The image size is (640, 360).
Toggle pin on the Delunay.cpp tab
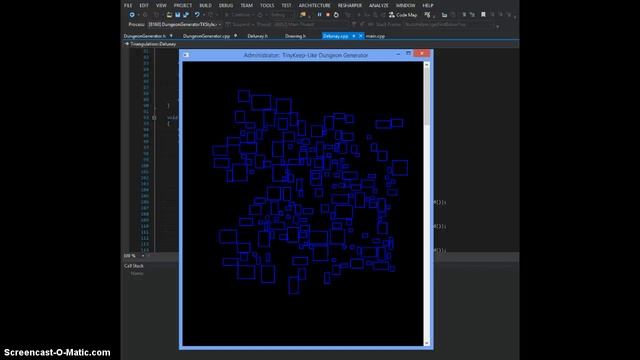pyautogui.click(x=353, y=36)
